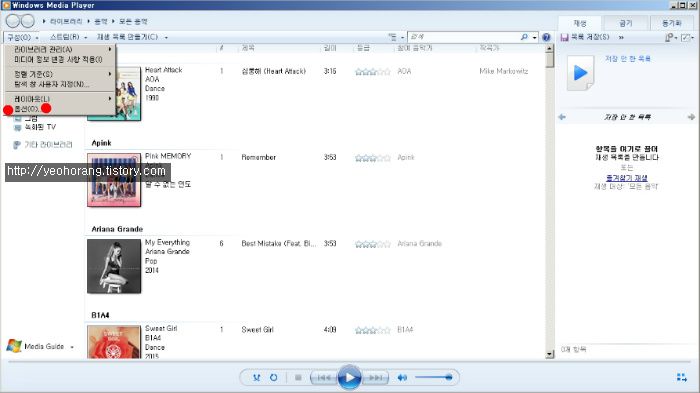Open the Media Guide dropdown arrow
The image size is (700, 393).
click(x=72, y=347)
